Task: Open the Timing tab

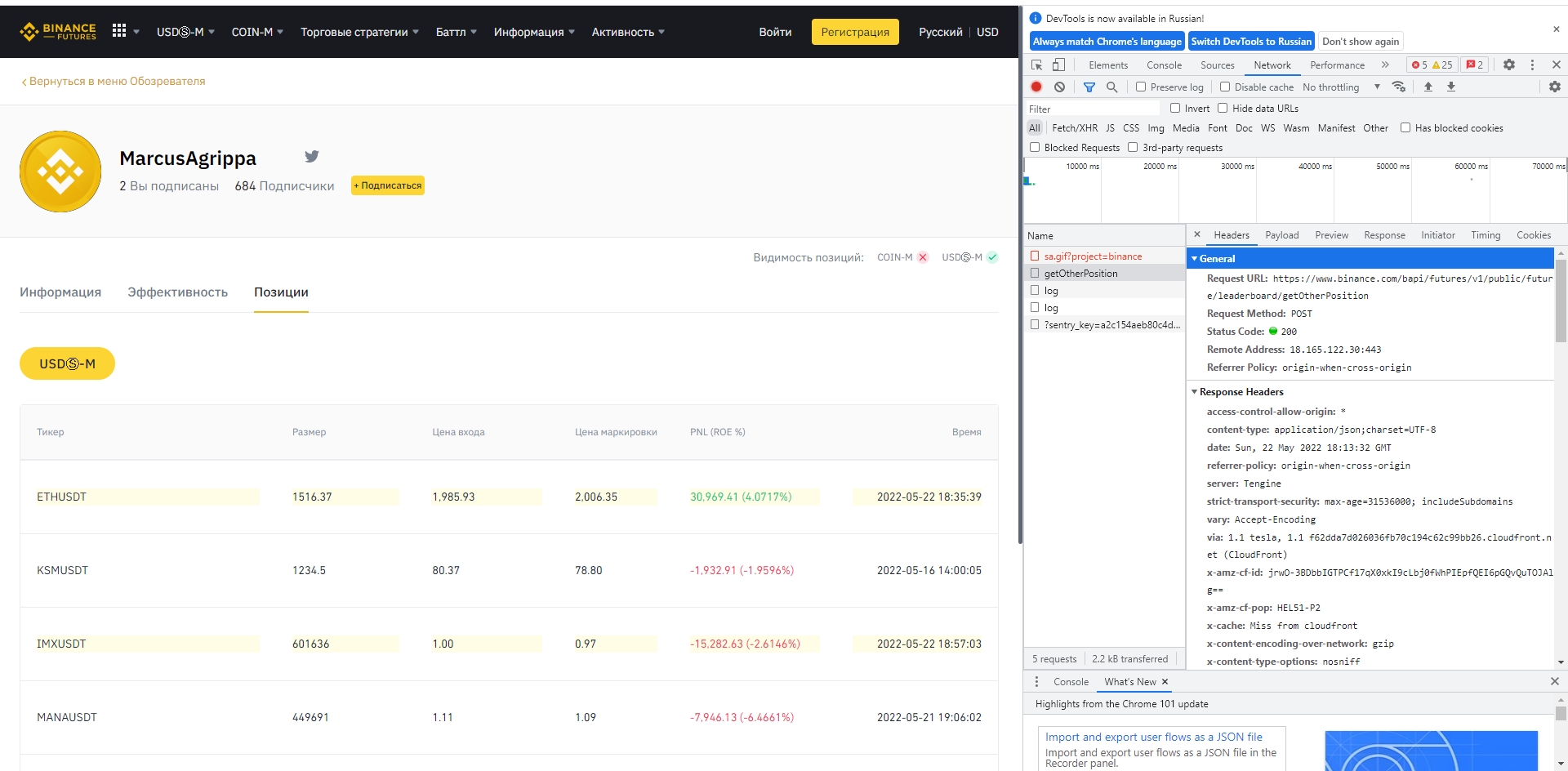Action: (1486, 235)
